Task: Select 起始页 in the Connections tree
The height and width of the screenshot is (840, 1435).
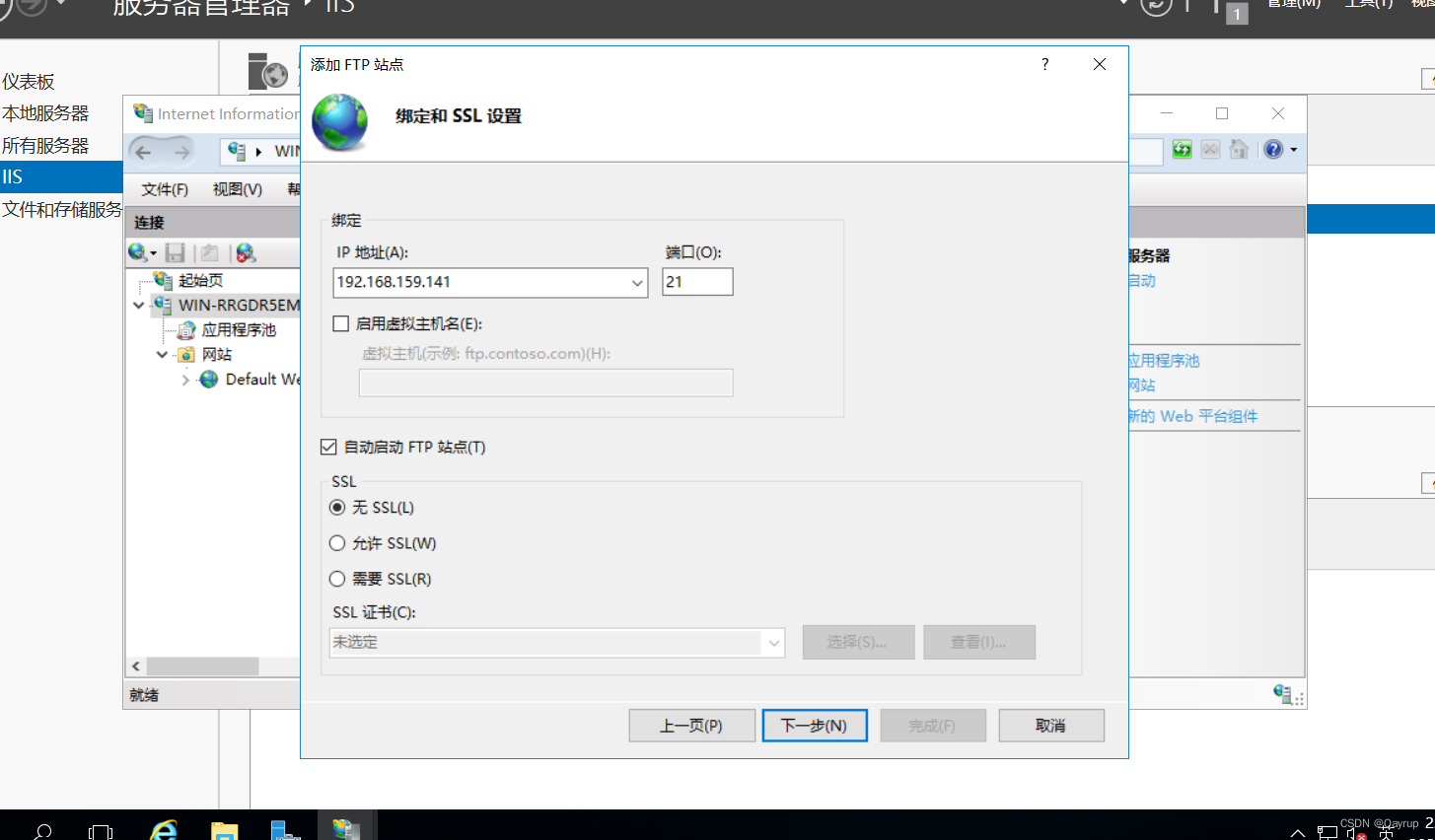Action: click(x=200, y=281)
